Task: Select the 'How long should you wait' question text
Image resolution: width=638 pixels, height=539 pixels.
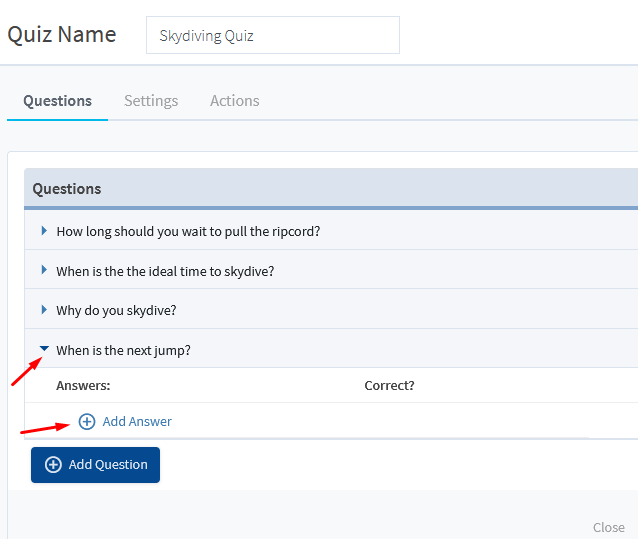Action: (188, 231)
